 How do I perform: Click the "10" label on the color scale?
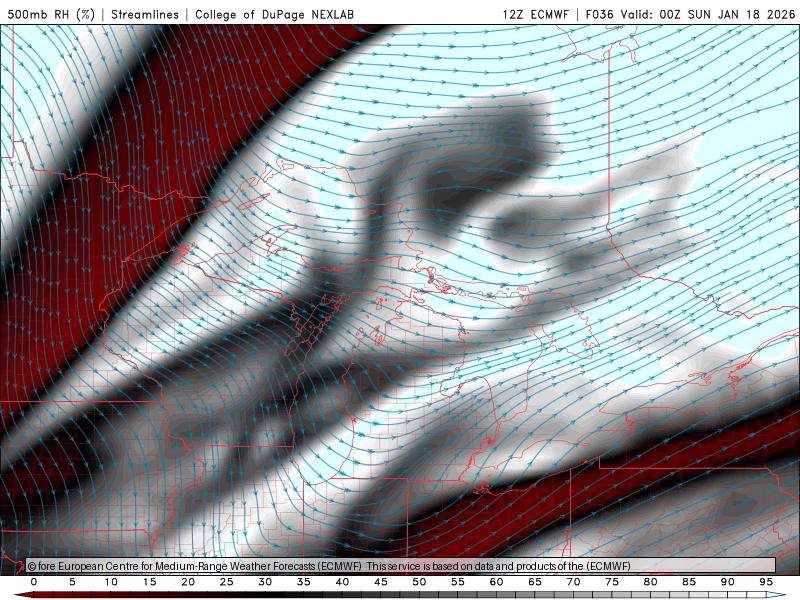pos(111,582)
